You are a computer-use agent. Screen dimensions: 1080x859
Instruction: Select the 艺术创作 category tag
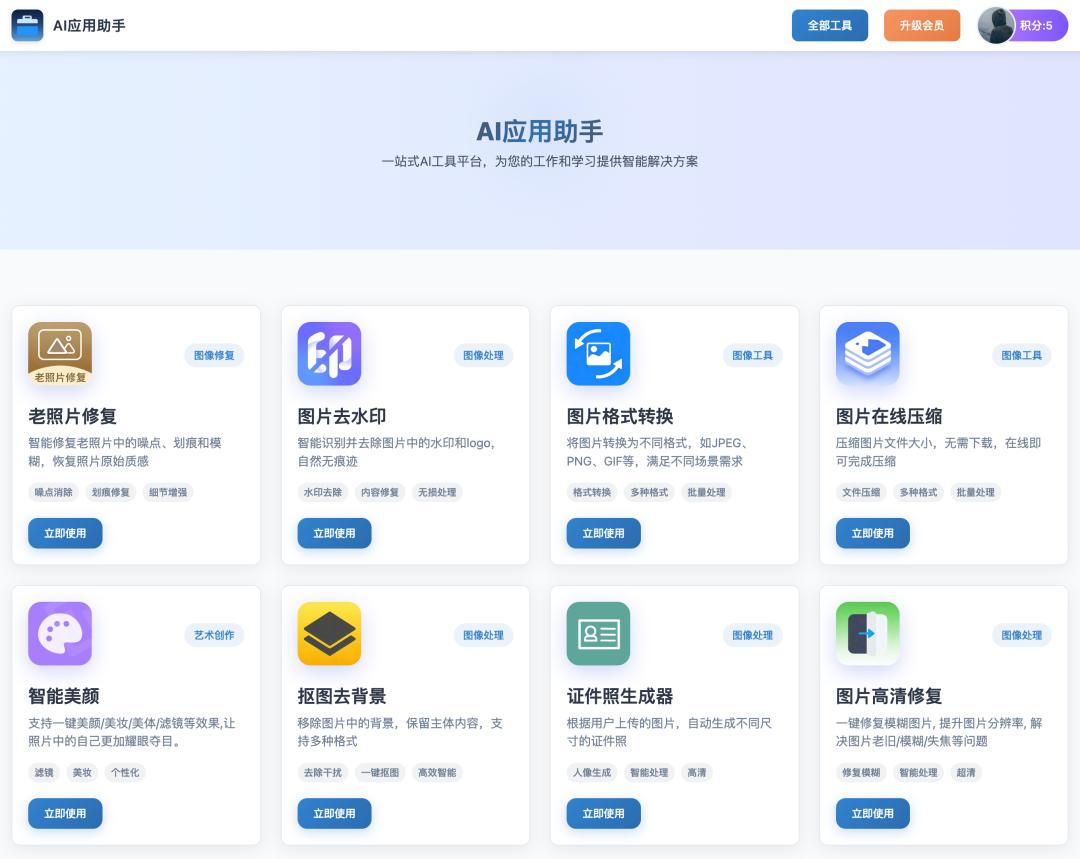(x=214, y=635)
